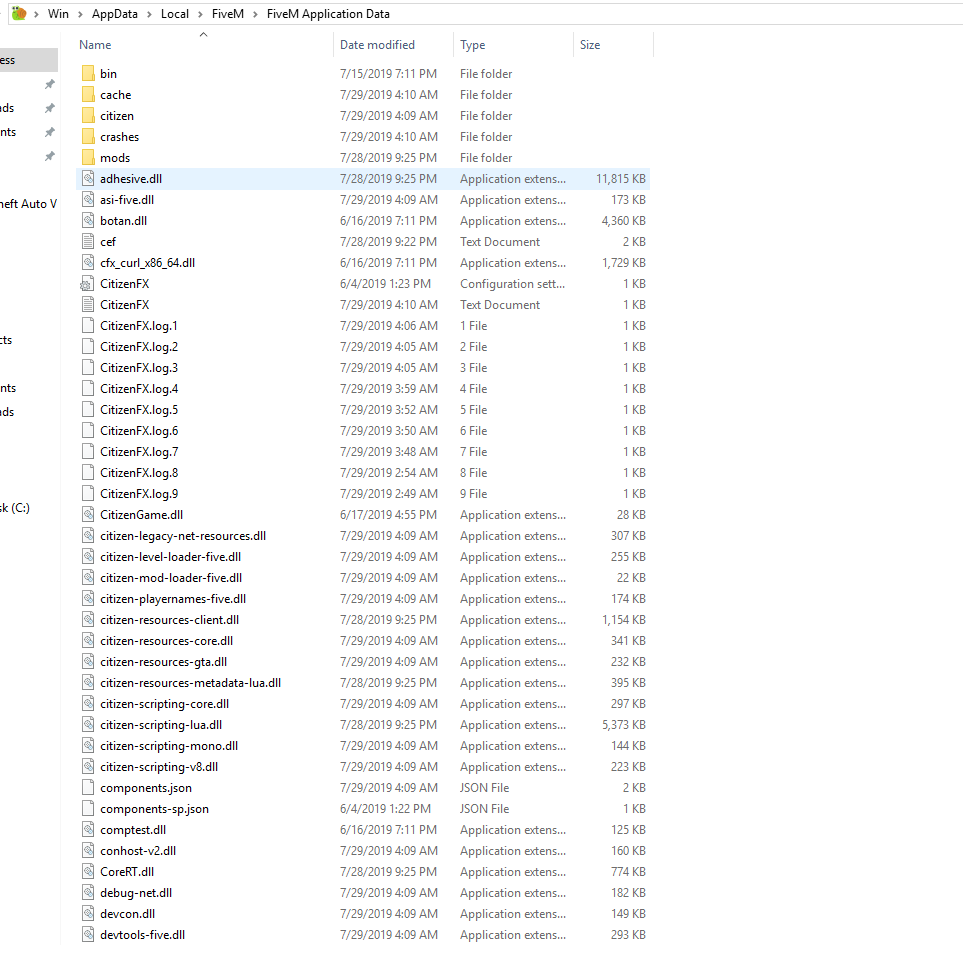Click the components.json file icon

coord(88,787)
